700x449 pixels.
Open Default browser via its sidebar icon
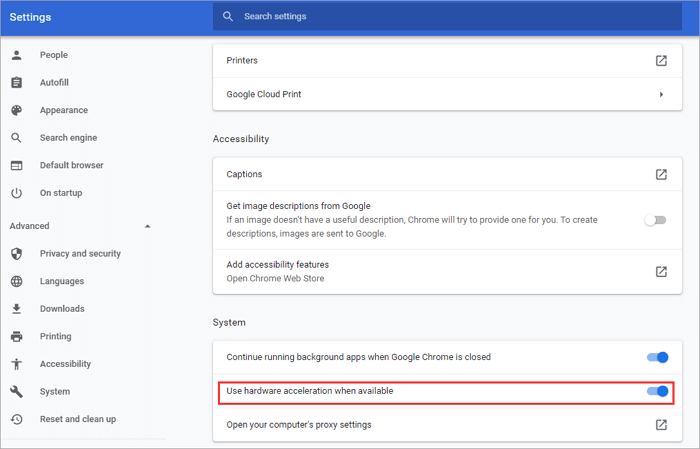pos(17,165)
